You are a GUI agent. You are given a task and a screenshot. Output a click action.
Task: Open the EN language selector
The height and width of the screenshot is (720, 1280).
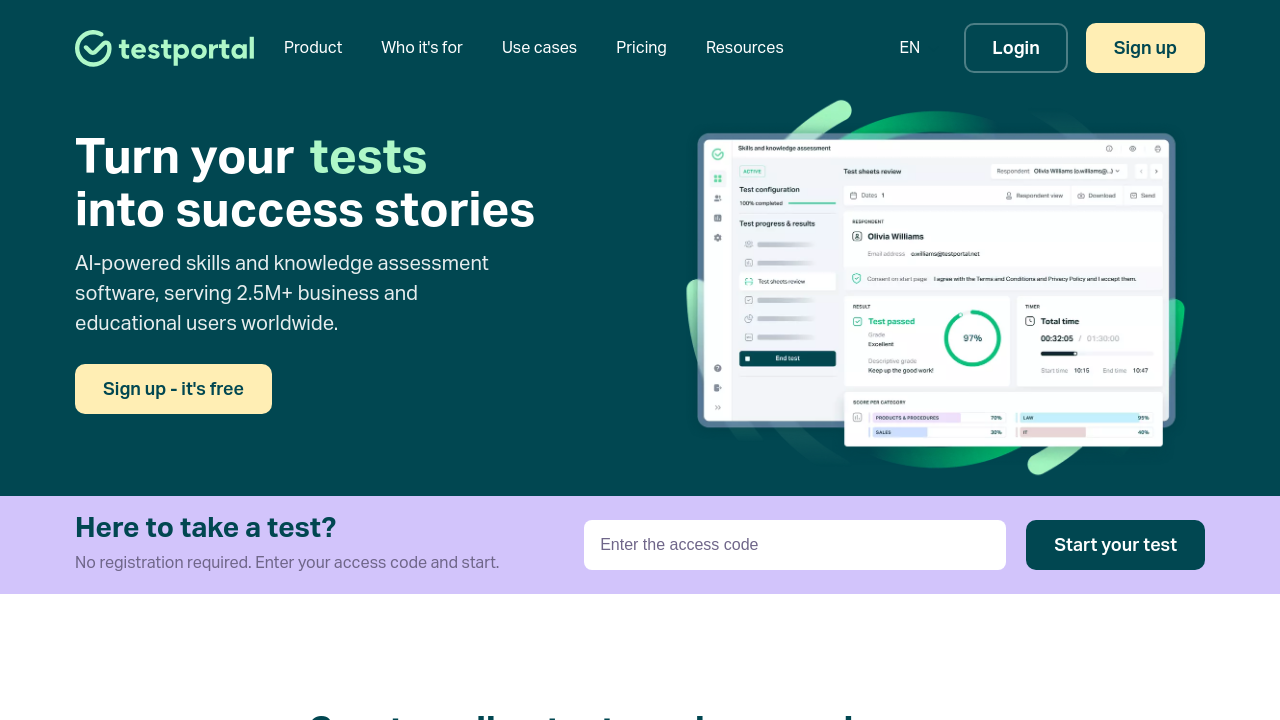[909, 48]
